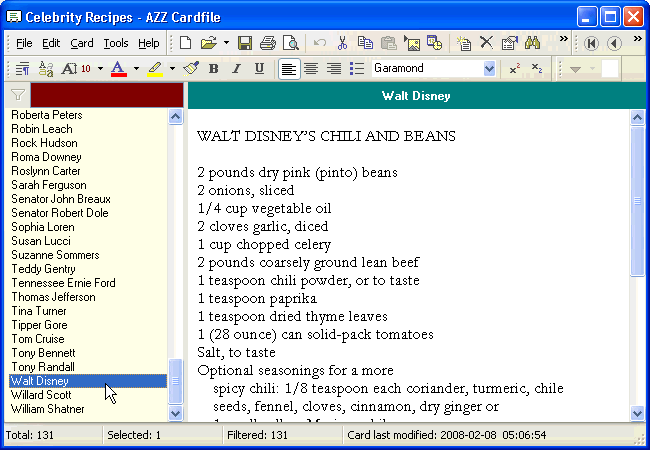Screen dimensions: 650x450
Task: Toggle subscript x₂ formatting
Action: (x=537, y=68)
